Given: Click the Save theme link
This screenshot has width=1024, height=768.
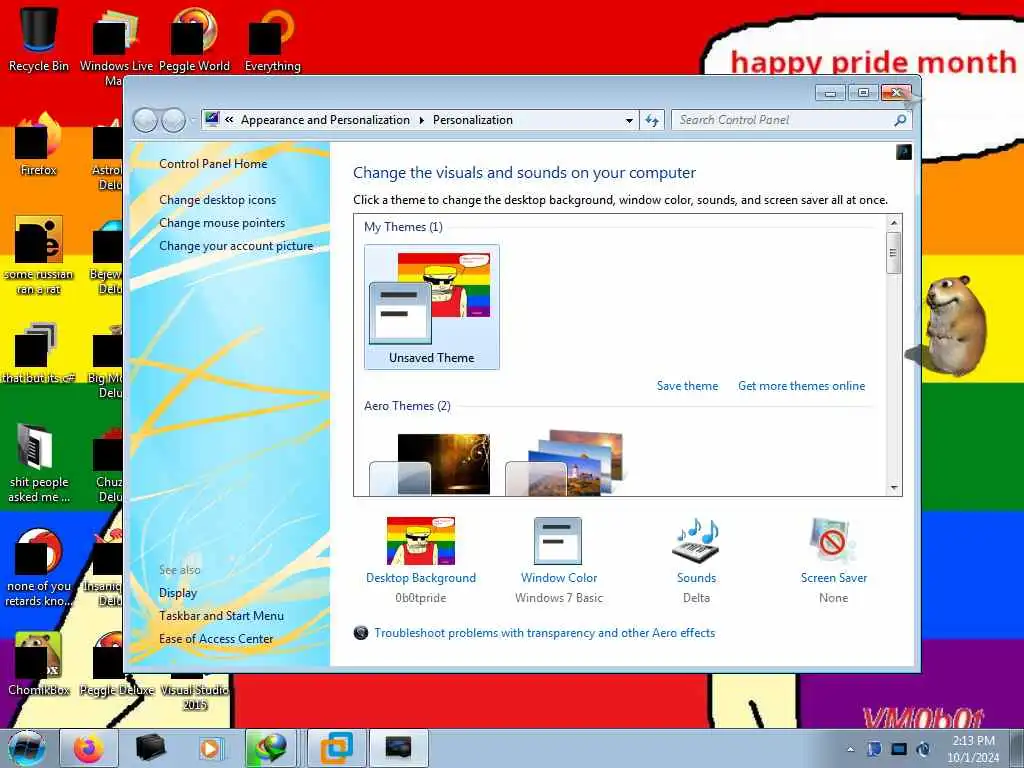Looking at the screenshot, I should coord(687,386).
